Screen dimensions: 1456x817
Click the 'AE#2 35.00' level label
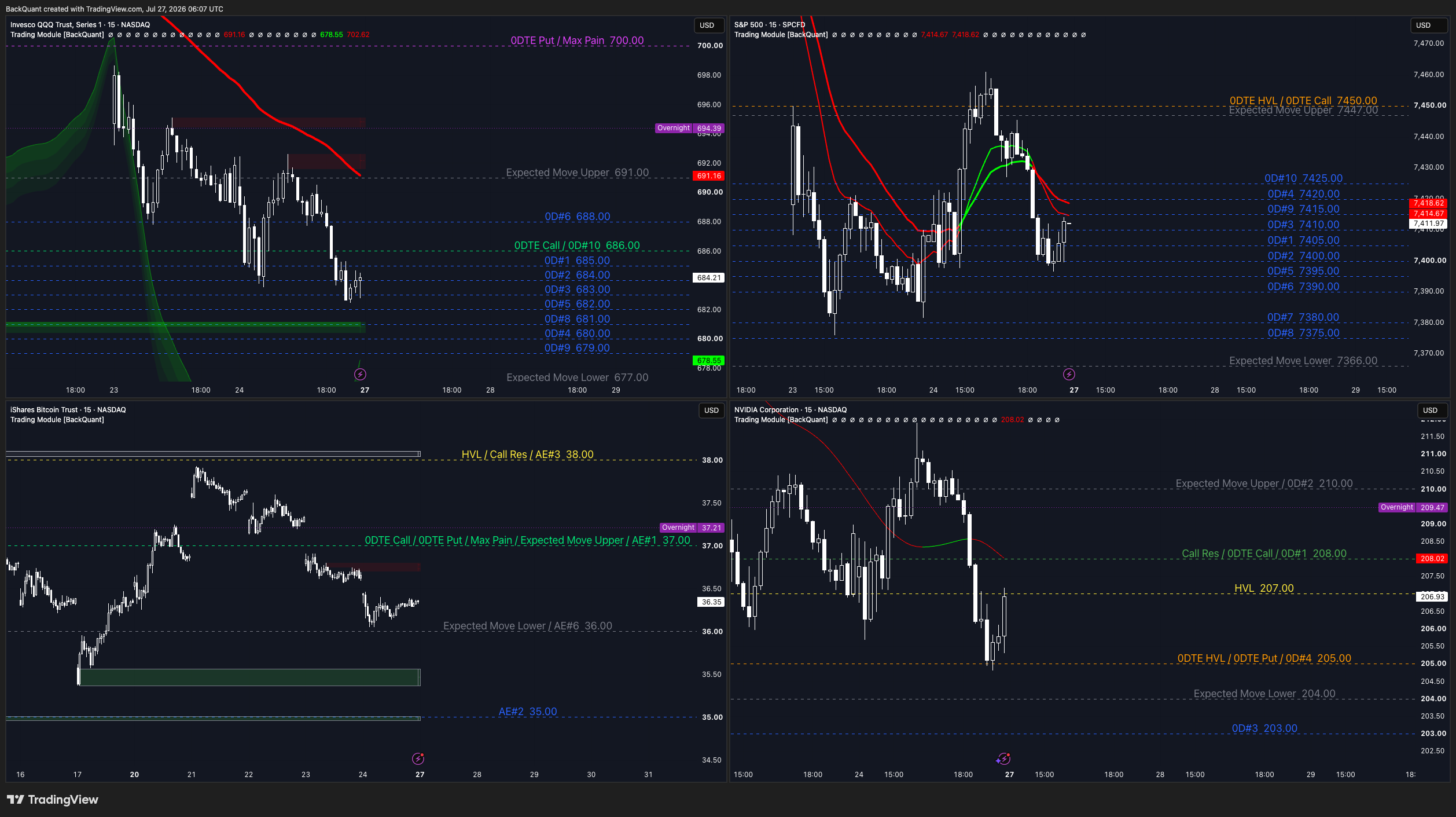527,712
